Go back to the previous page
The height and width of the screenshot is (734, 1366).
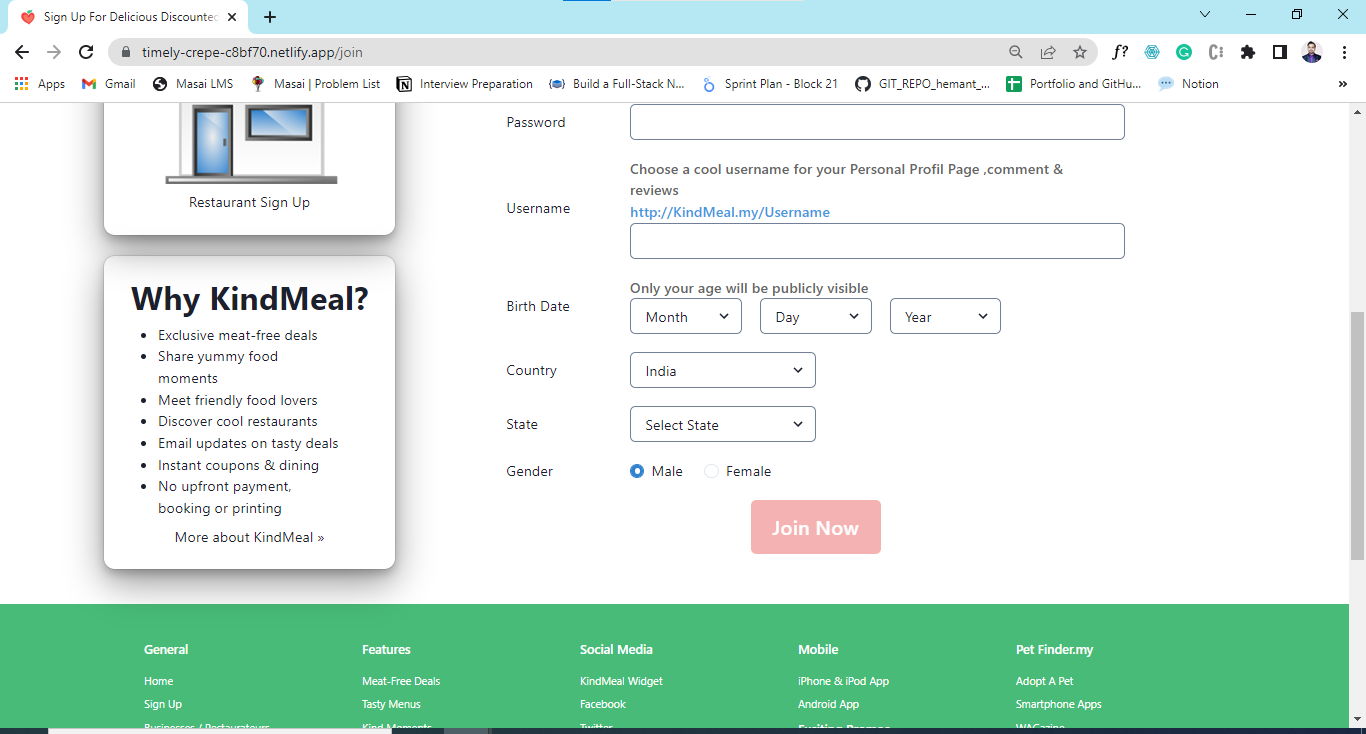(22, 52)
